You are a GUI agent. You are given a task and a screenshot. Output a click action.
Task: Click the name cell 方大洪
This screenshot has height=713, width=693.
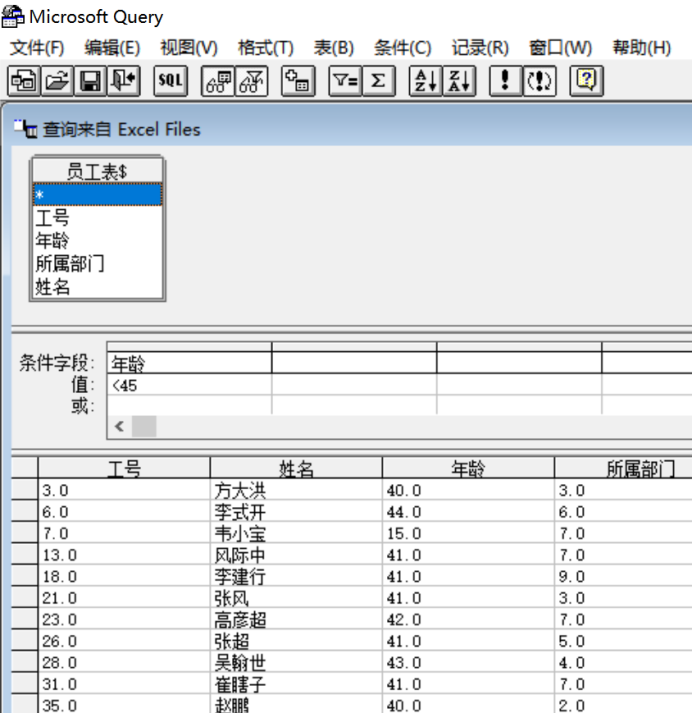pyautogui.click(x=296, y=490)
